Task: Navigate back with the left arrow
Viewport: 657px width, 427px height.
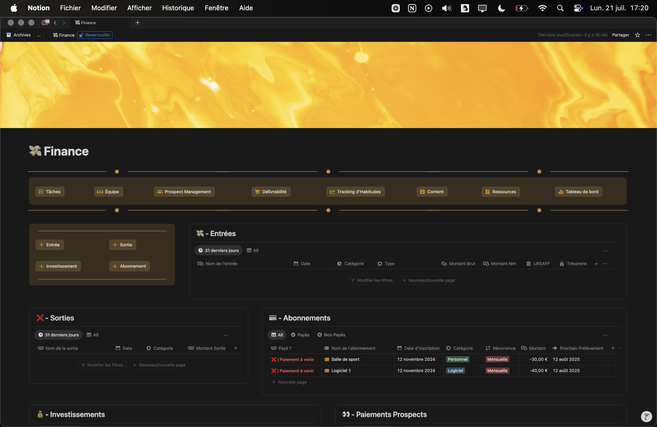Action: tap(55, 22)
